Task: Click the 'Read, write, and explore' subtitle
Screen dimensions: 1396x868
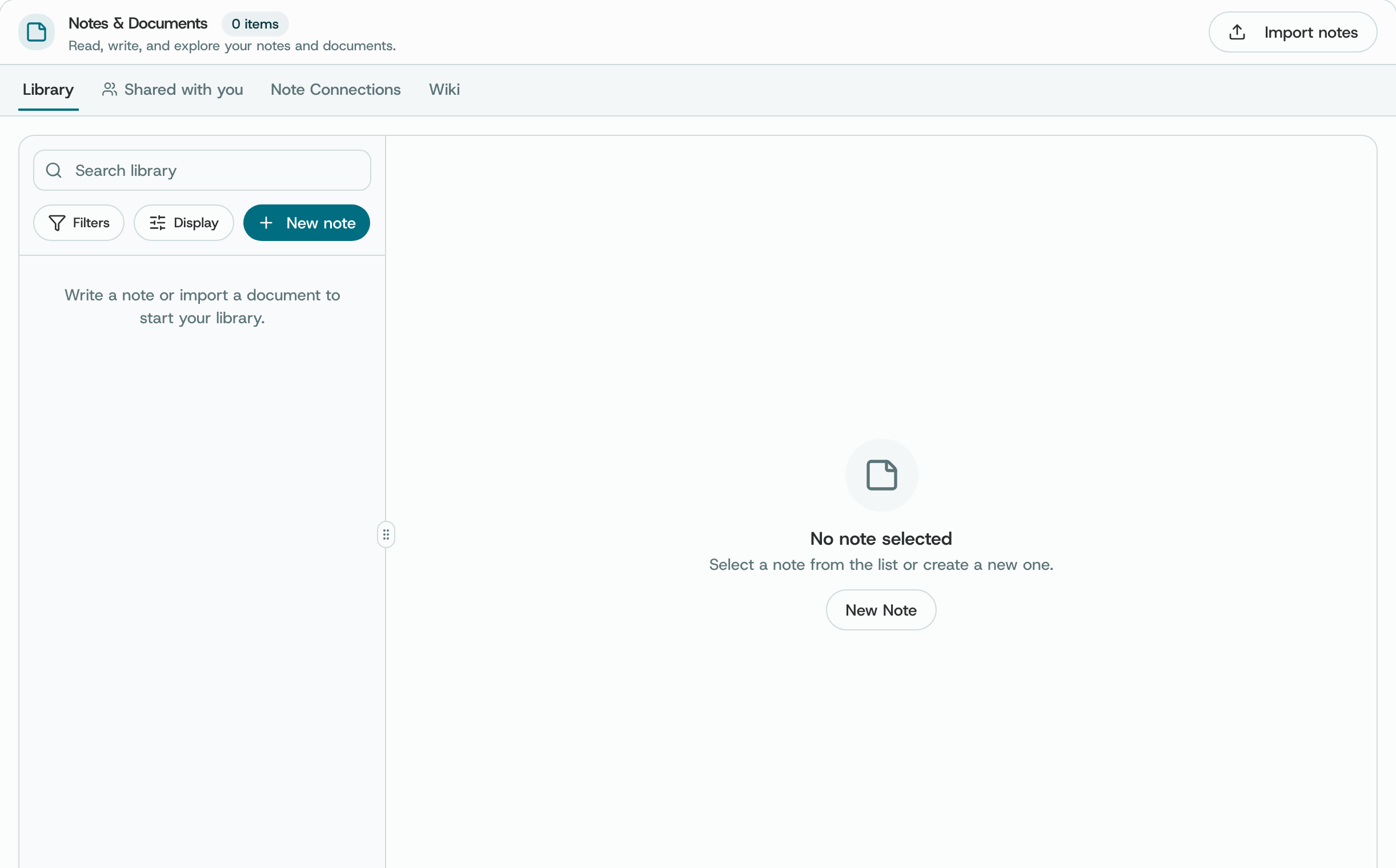Action: 232,46
